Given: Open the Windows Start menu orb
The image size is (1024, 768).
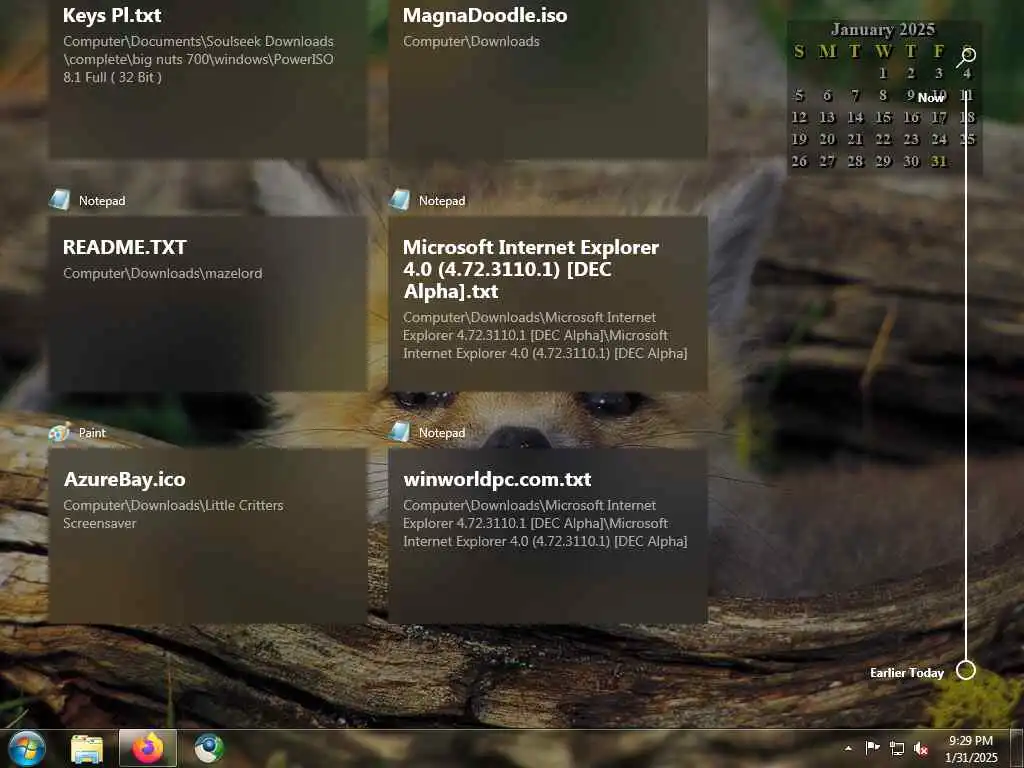Looking at the screenshot, I should pyautogui.click(x=26, y=748).
